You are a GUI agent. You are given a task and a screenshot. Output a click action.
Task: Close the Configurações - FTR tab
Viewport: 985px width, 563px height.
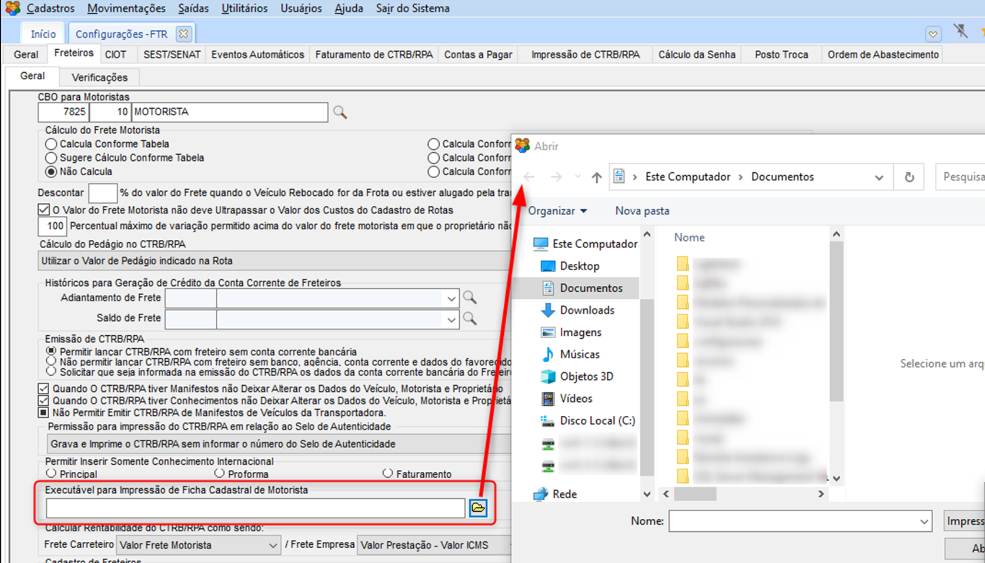pyautogui.click(x=183, y=33)
